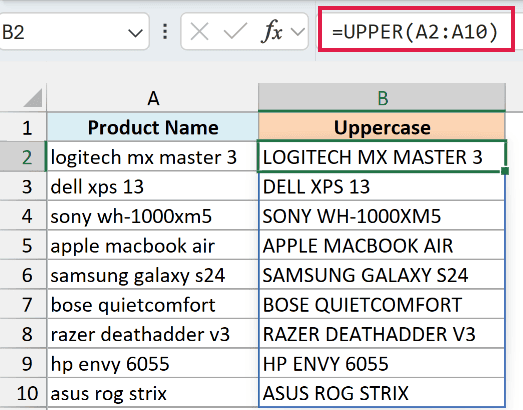Image resolution: width=523 pixels, height=410 pixels.
Task: Select row 2 header
Action: coord(23,157)
